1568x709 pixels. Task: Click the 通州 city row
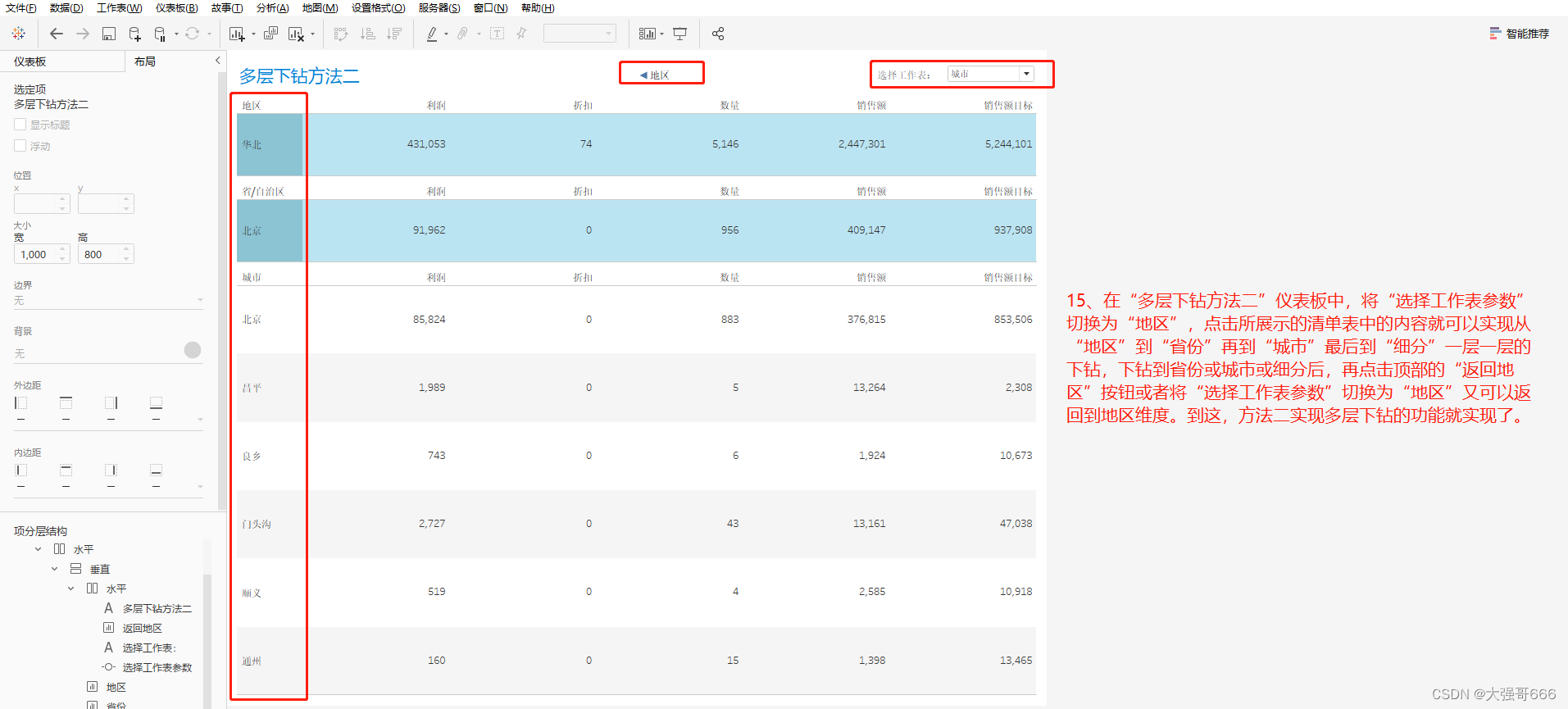[x=636, y=661]
